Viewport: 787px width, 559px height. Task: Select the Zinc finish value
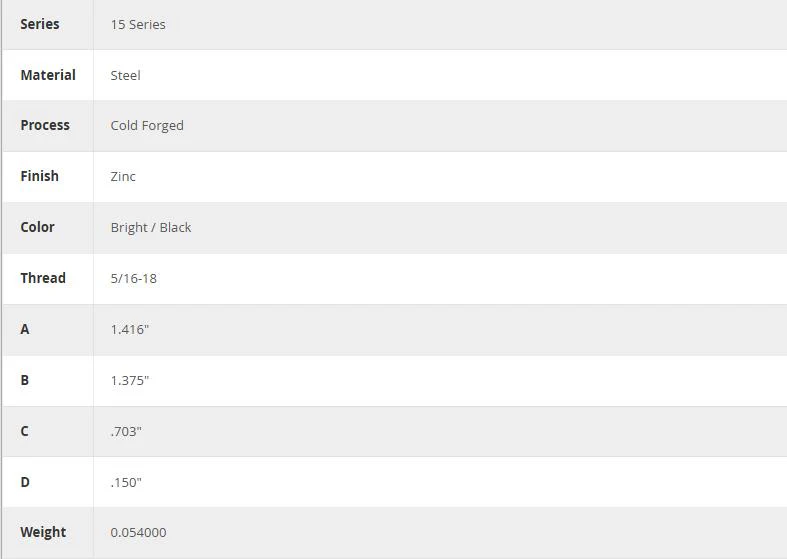point(123,177)
